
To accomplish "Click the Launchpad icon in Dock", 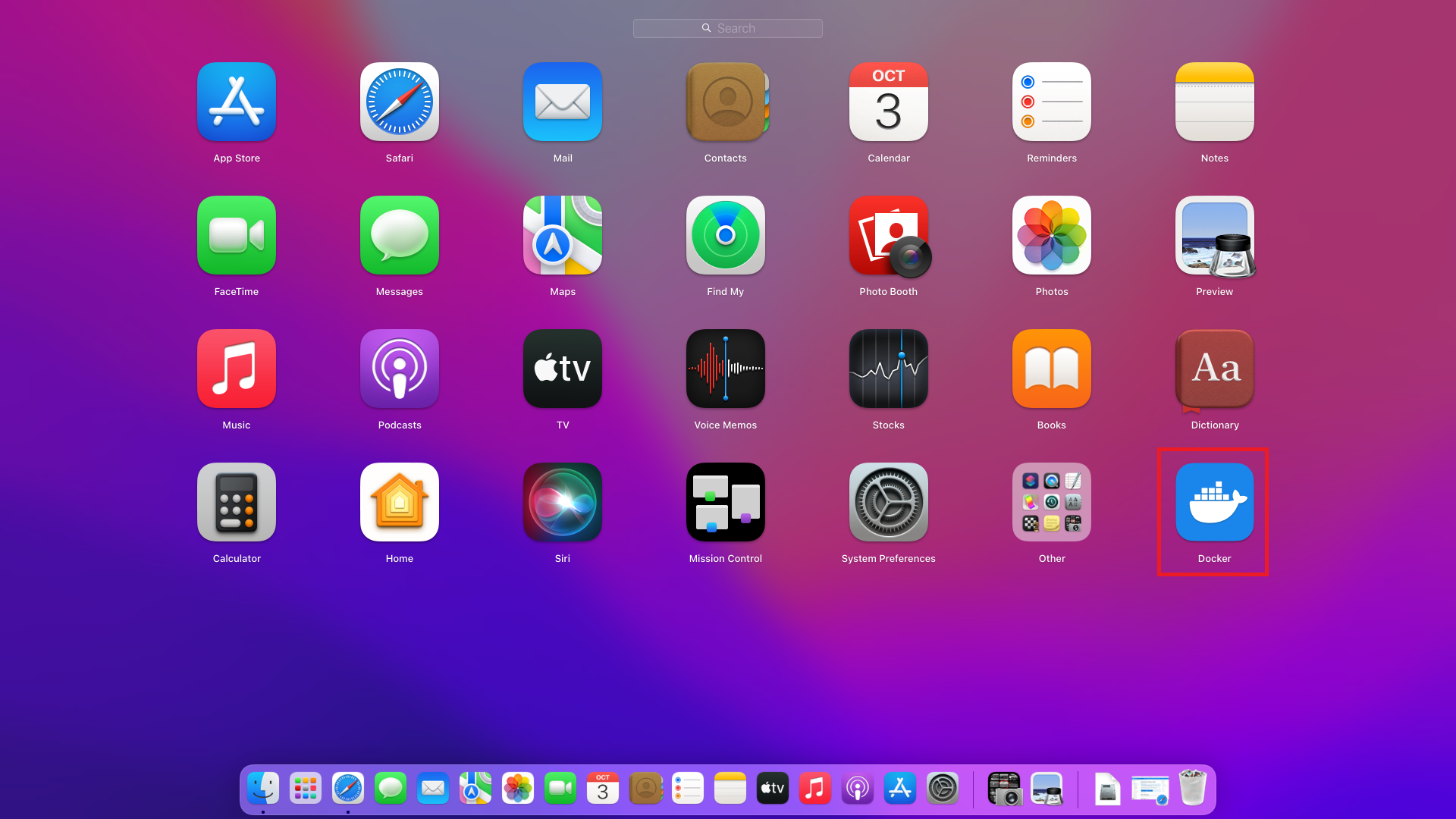I will coord(306,789).
